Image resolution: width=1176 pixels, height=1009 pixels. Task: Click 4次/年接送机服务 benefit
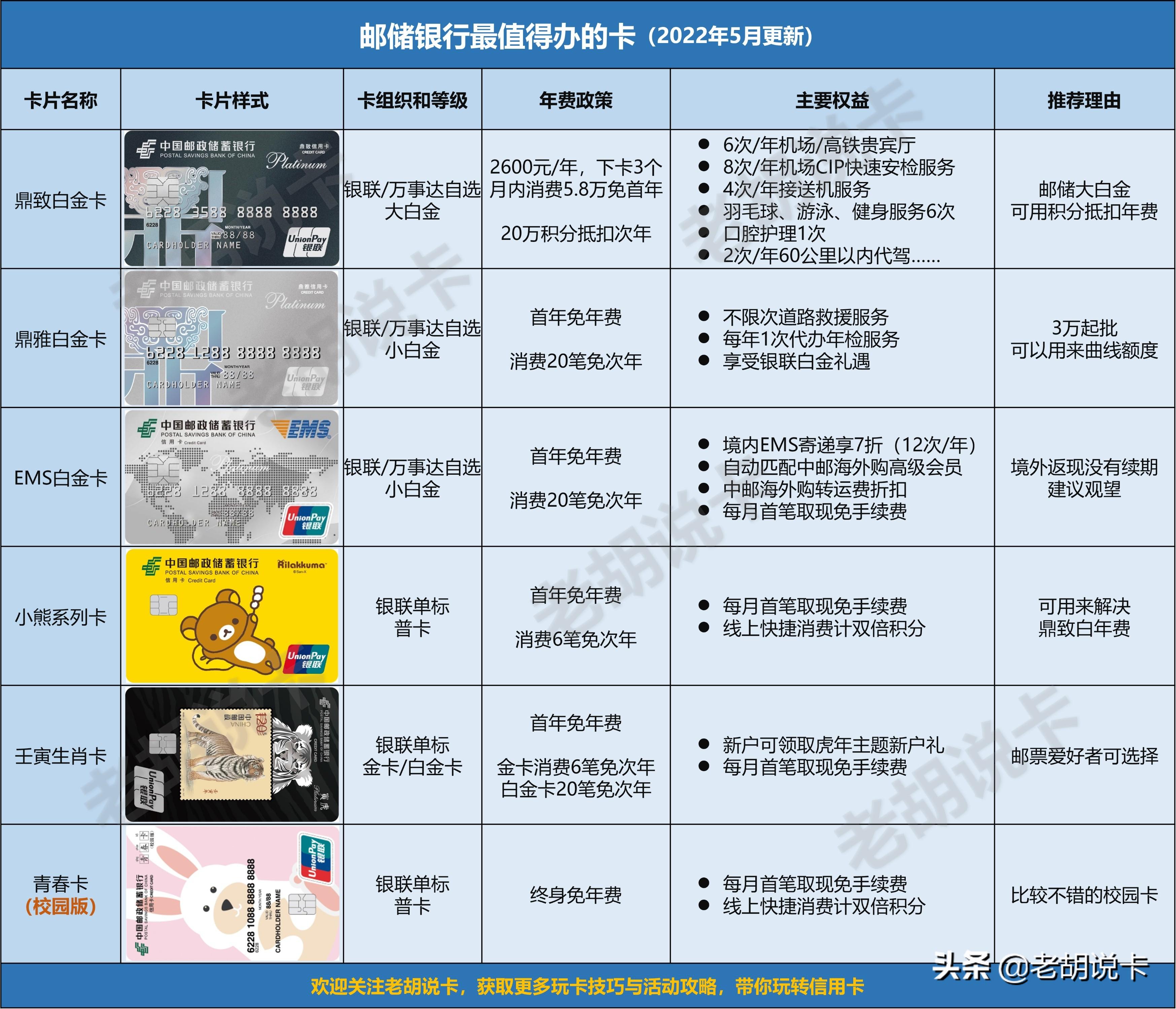796,189
